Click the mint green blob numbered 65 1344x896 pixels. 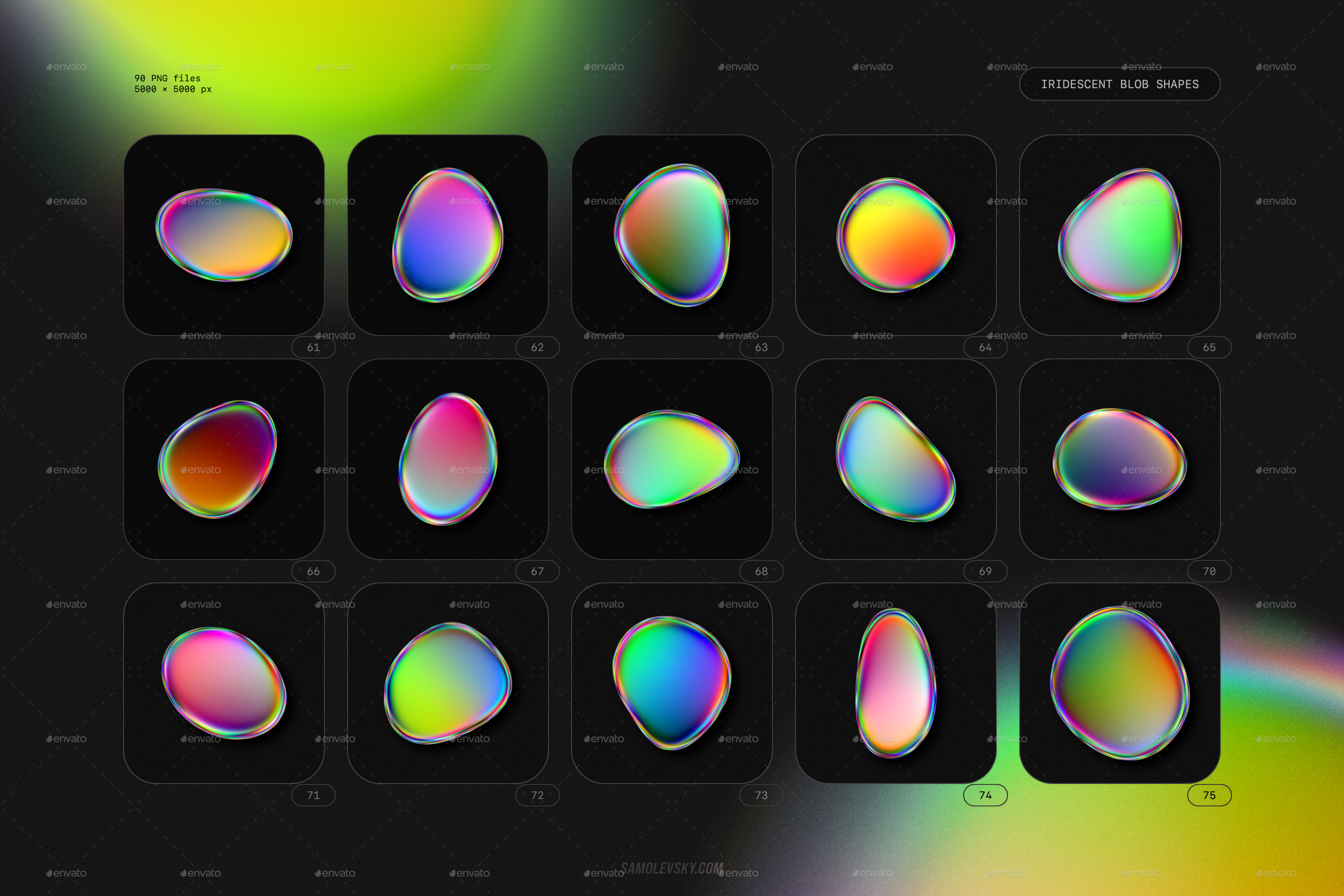pos(1120,235)
